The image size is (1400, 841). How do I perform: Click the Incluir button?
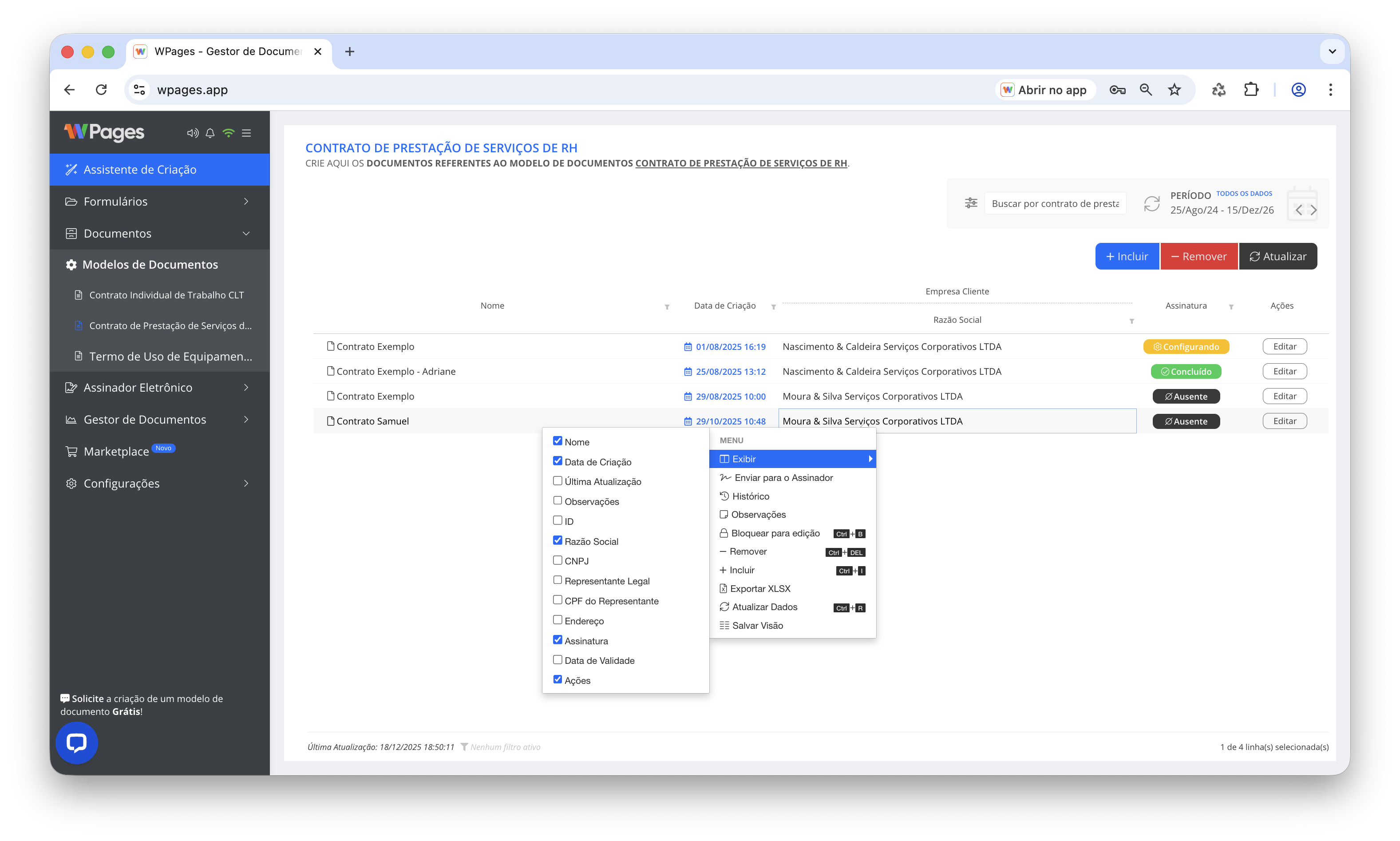[x=1127, y=256]
